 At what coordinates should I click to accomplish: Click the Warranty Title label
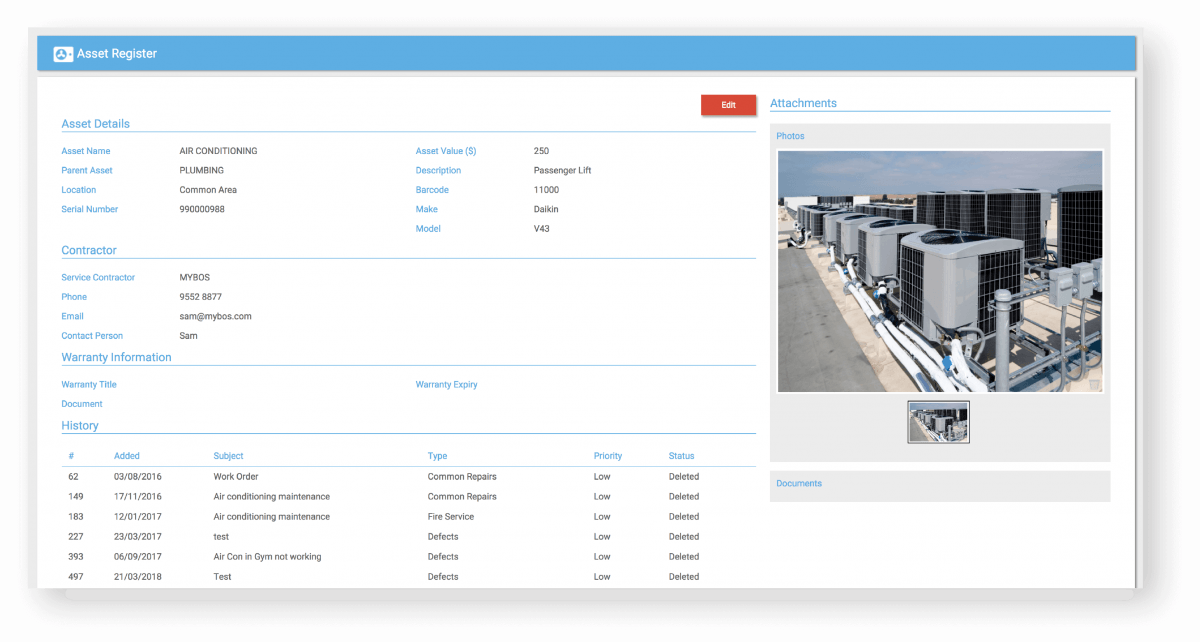tap(89, 385)
